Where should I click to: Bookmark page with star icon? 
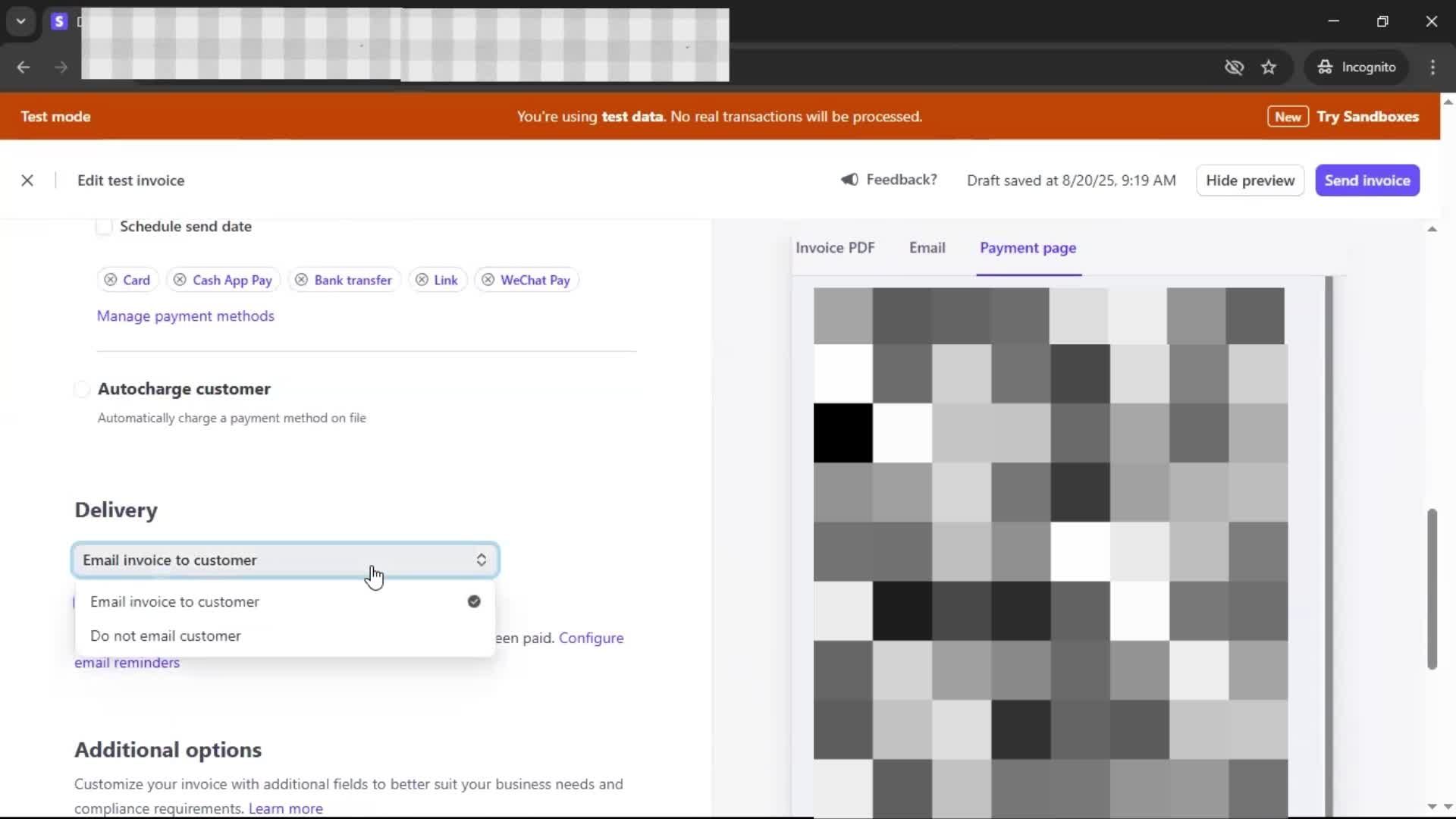pyautogui.click(x=1269, y=67)
